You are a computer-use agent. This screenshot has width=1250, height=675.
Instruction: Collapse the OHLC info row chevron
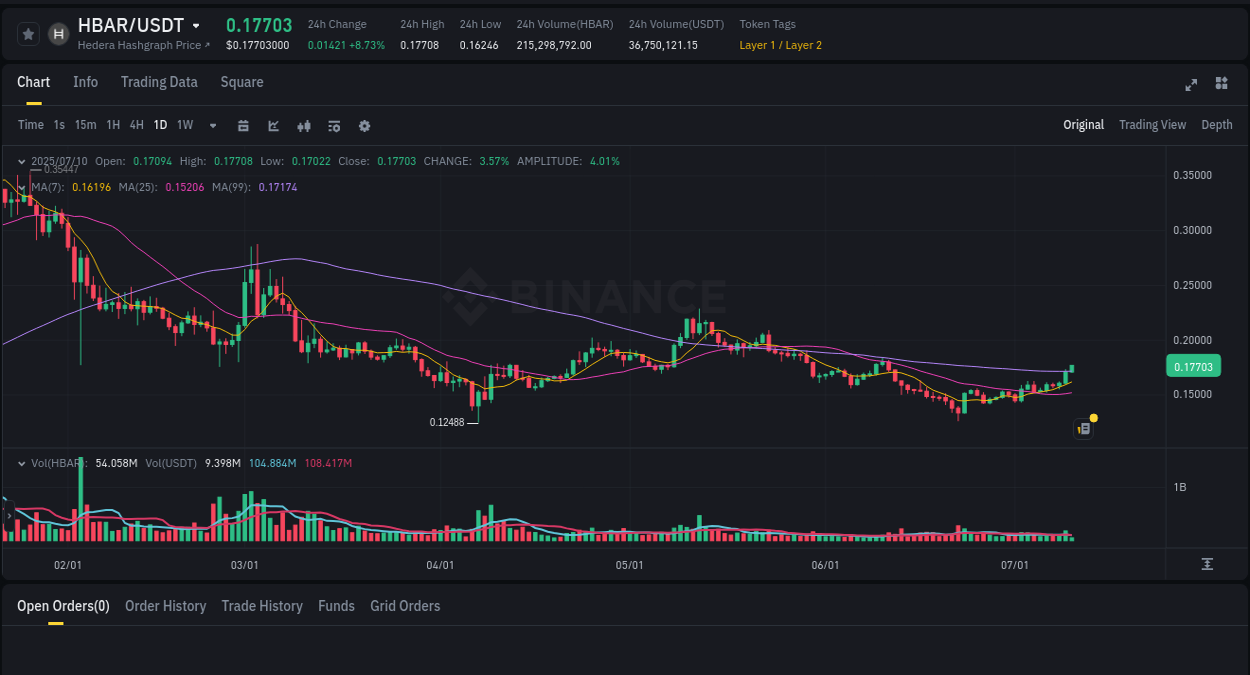20,161
